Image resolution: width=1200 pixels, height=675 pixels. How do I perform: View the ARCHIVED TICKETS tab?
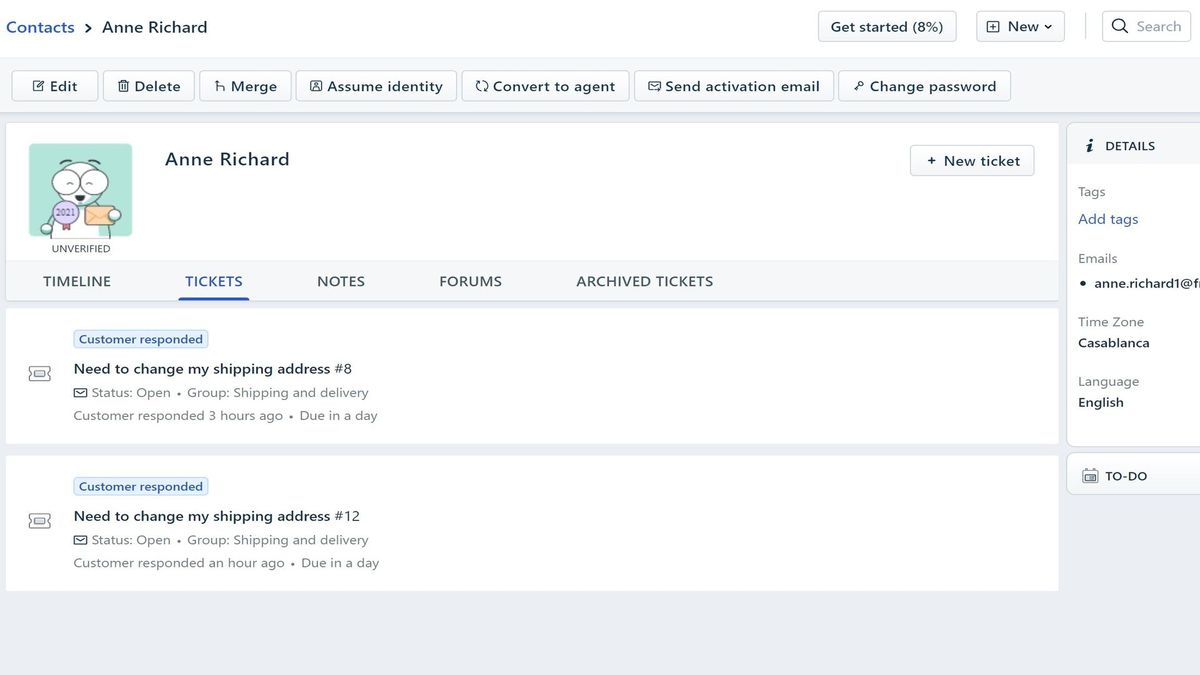[645, 282]
